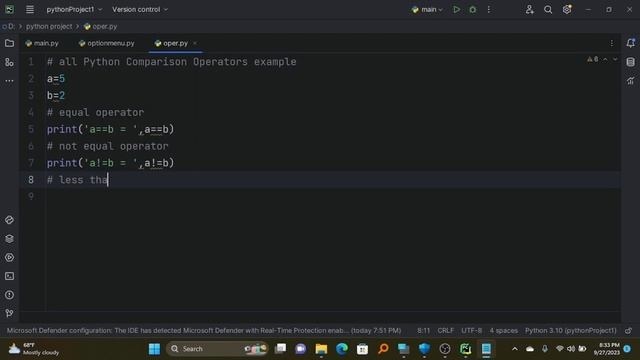Click the PyCharm logo icon

click(9, 9)
